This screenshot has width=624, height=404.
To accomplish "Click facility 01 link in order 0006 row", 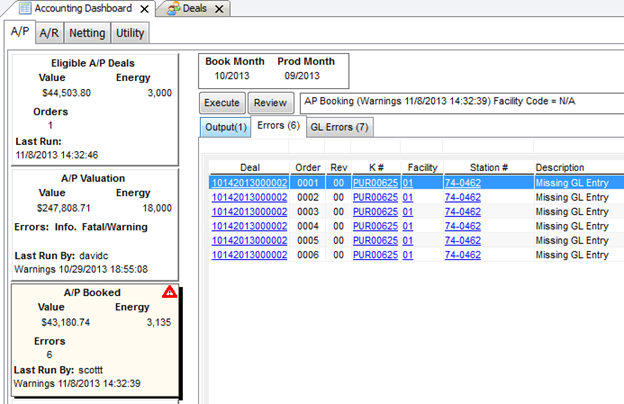I will pyautogui.click(x=408, y=255).
